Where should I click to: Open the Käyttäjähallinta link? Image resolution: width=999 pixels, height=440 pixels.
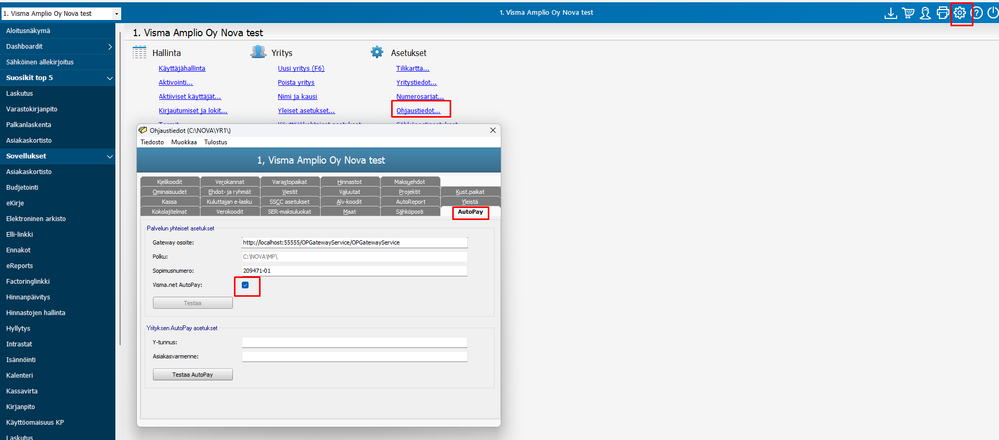[x=182, y=68]
